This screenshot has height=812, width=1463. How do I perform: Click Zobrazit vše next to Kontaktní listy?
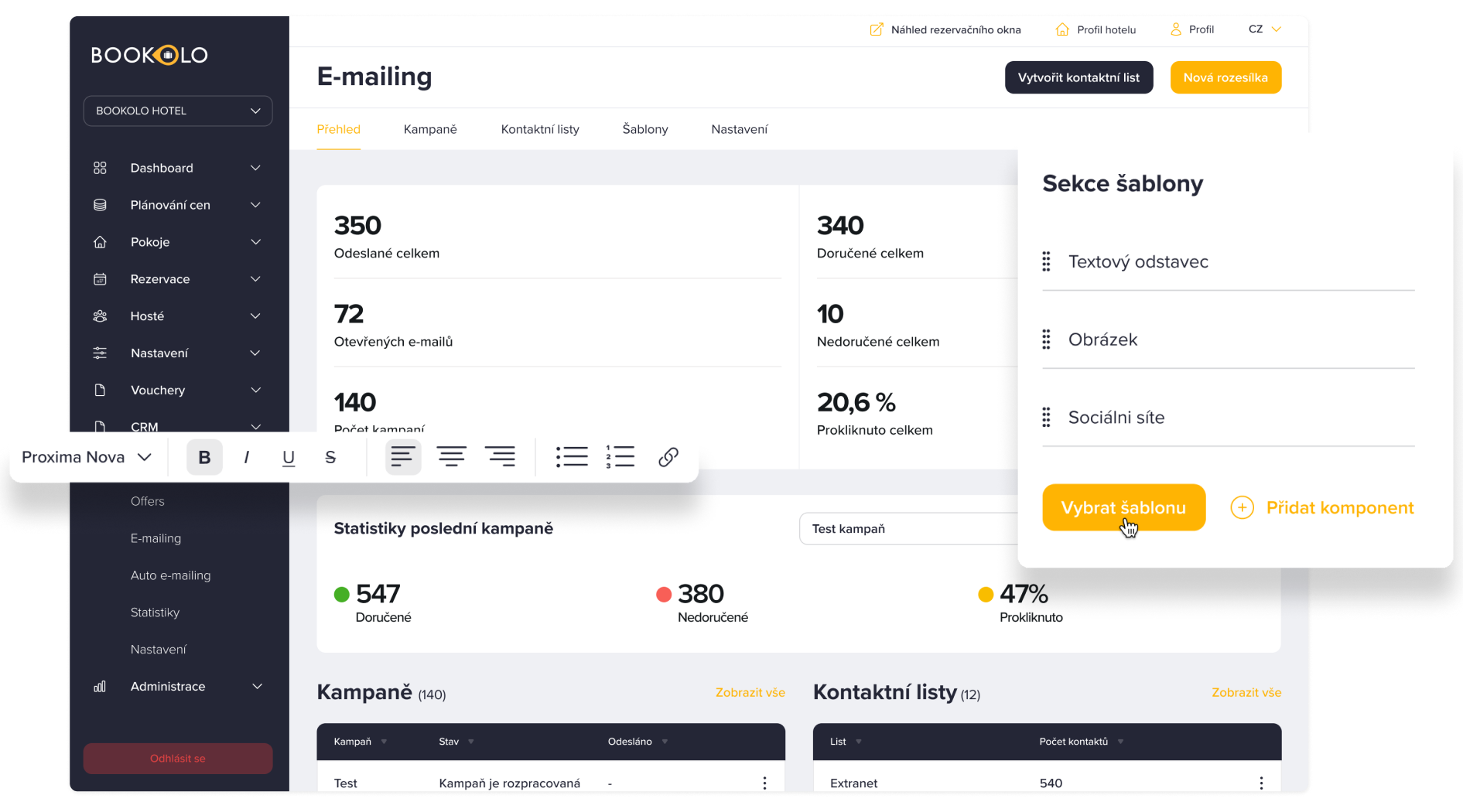coord(1246,692)
